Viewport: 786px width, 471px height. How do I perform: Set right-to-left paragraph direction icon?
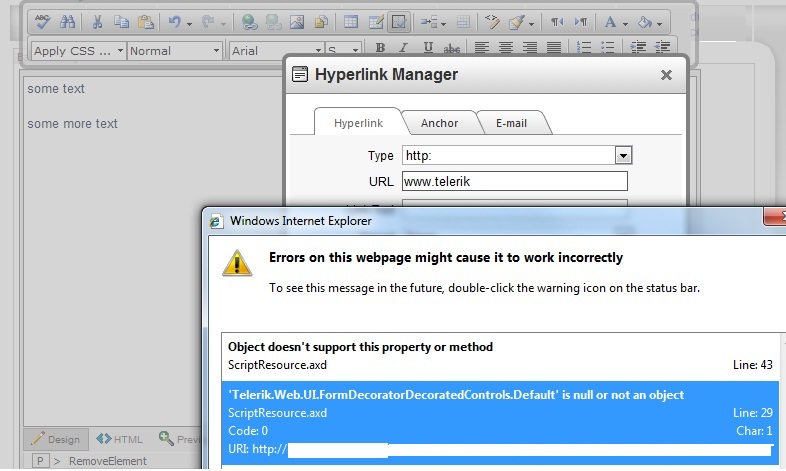coord(556,22)
